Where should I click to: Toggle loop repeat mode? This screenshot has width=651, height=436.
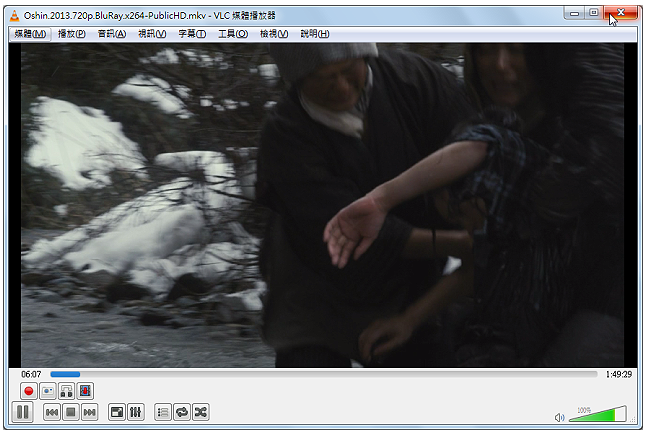(182, 412)
